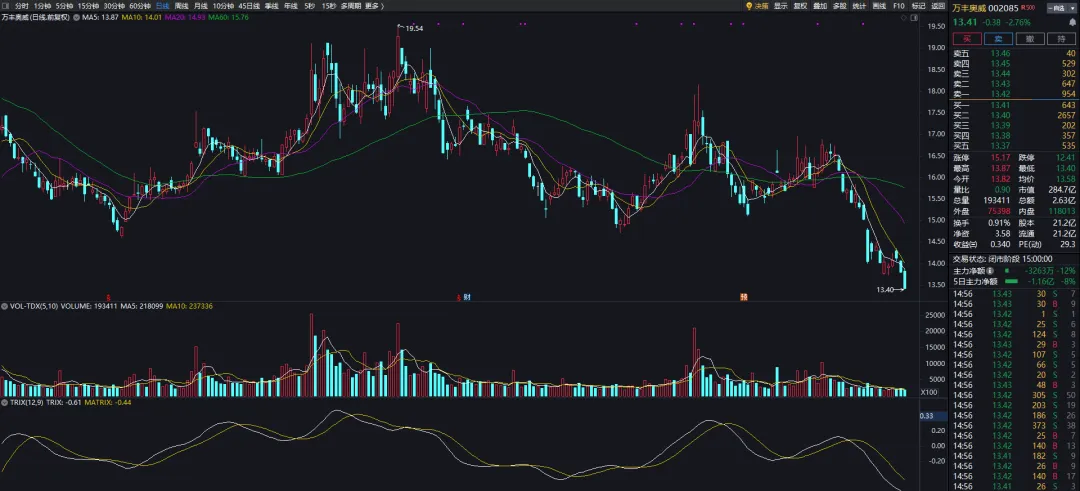The height and width of the screenshot is (491, 1080).
Task: Open the 叠加 overlay menu
Action: (x=820, y=6)
